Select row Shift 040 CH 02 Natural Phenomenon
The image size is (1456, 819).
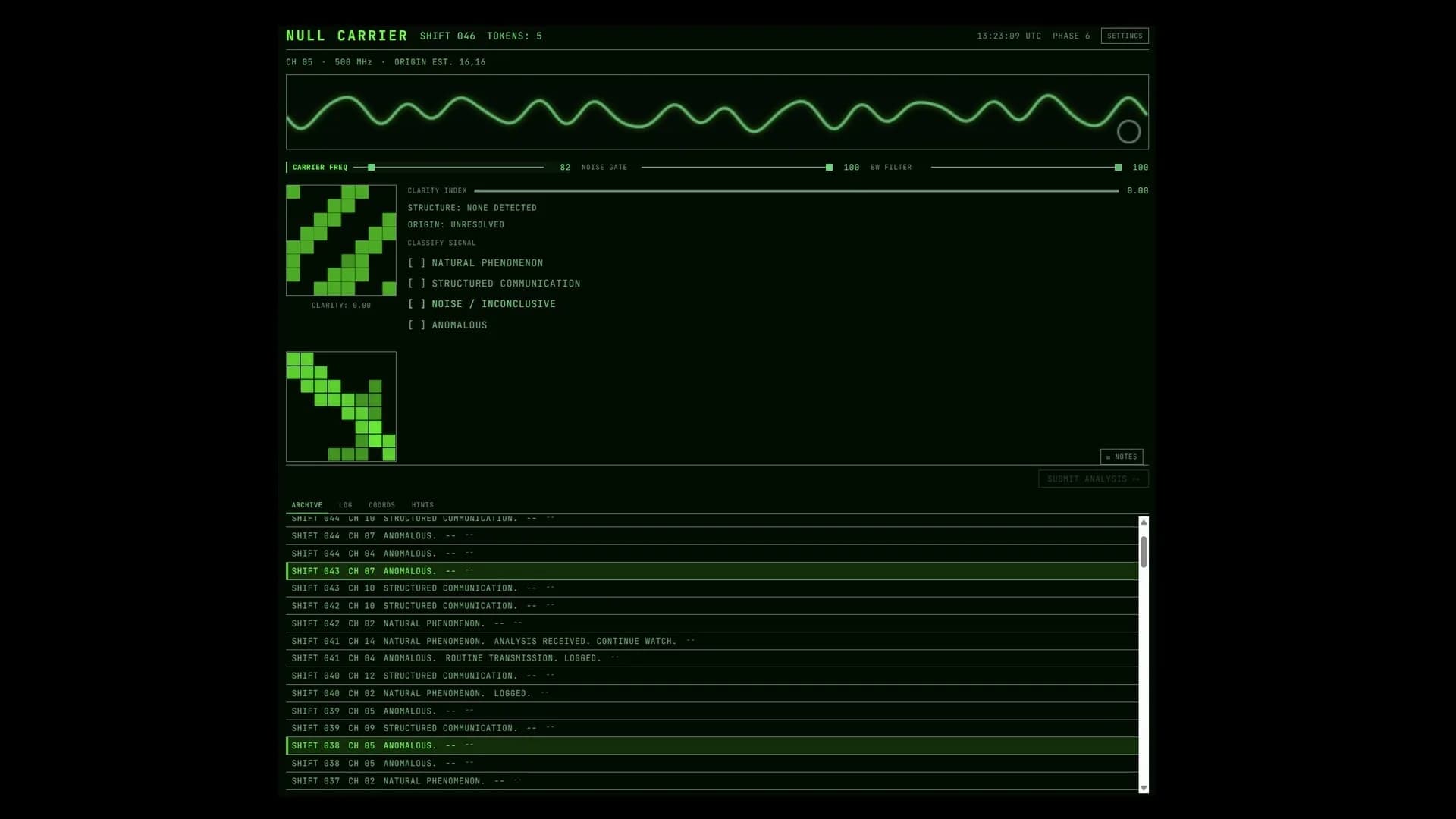712,693
